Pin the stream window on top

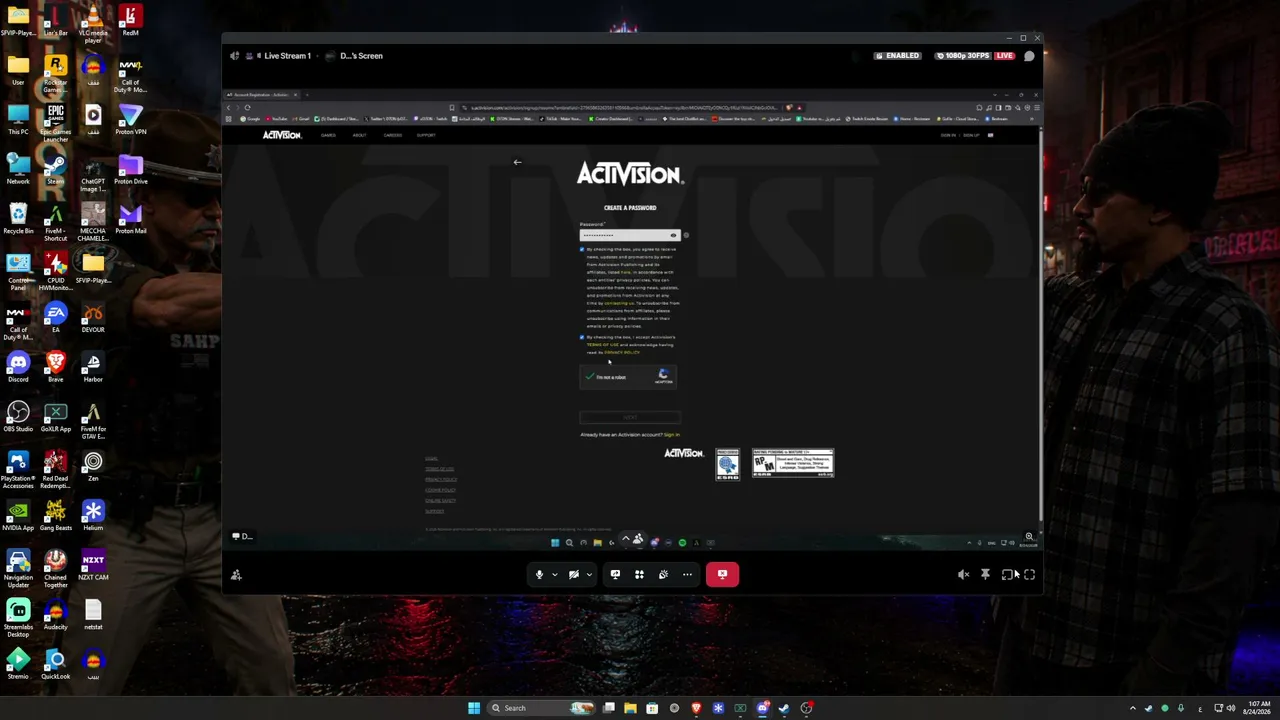(985, 575)
